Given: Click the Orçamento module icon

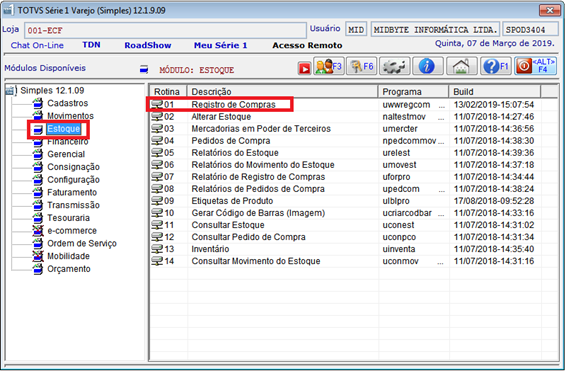Looking at the screenshot, I should coord(38,269).
